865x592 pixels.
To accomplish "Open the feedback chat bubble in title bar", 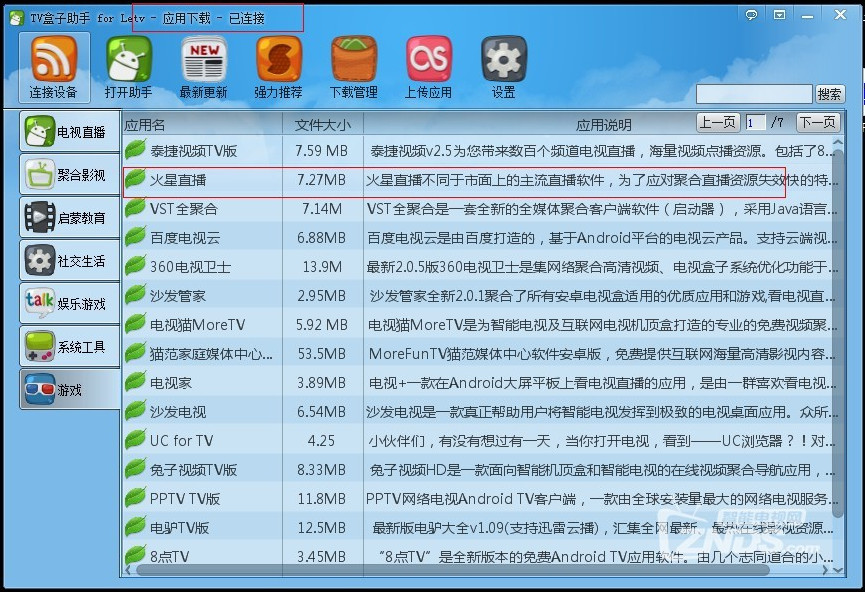I will coord(753,14).
